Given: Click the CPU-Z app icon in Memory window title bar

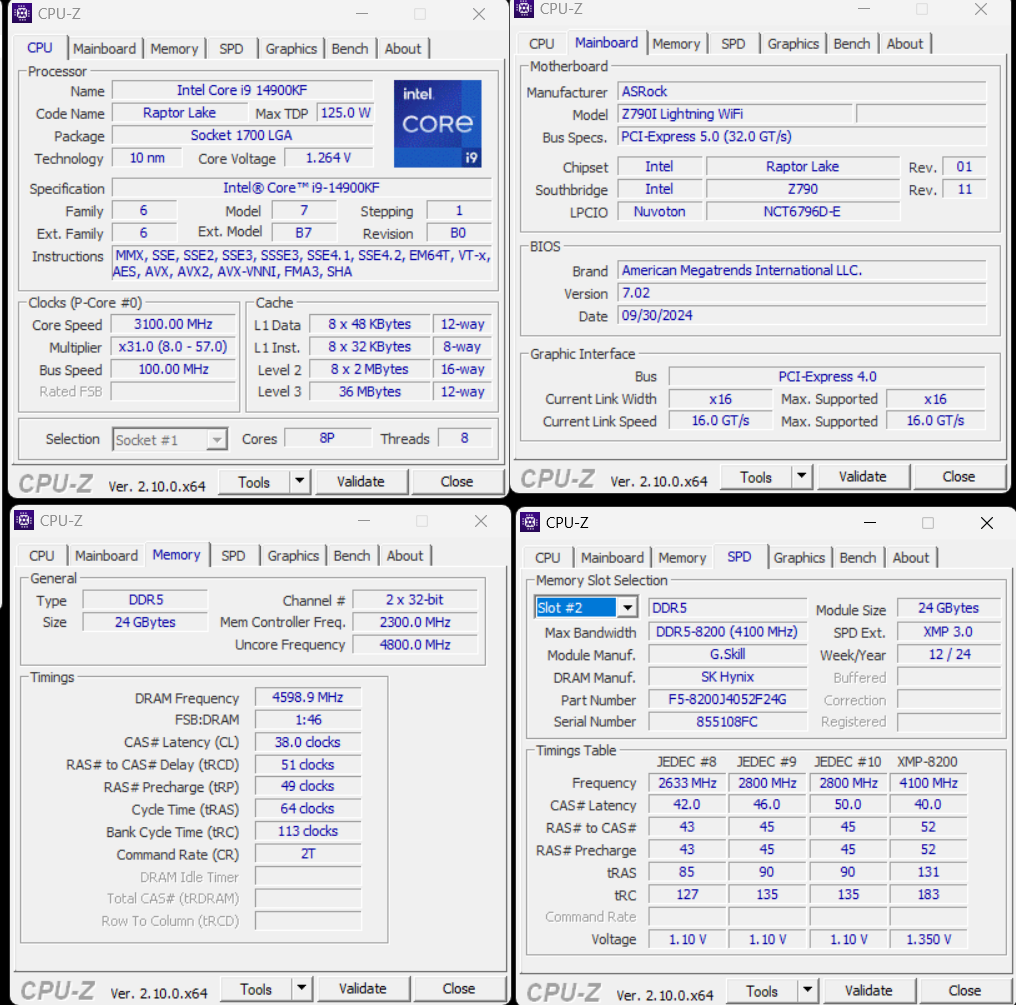Looking at the screenshot, I should (24, 520).
